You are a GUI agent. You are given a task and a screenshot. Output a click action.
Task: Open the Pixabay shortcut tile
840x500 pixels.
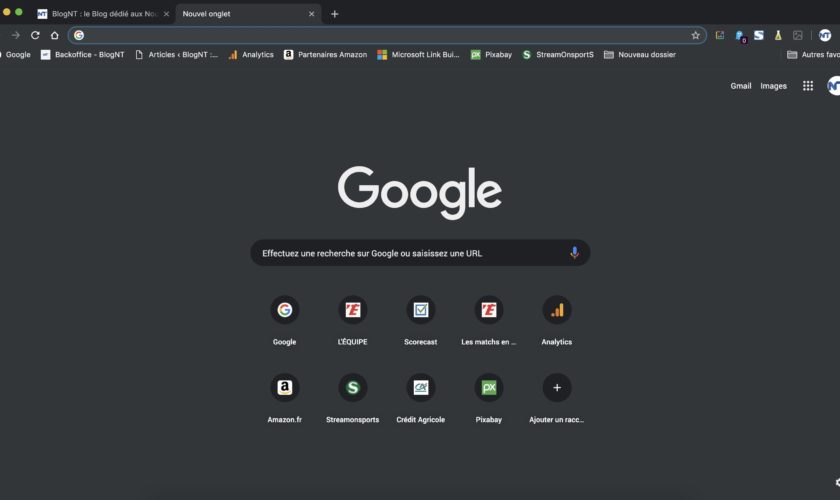point(489,388)
